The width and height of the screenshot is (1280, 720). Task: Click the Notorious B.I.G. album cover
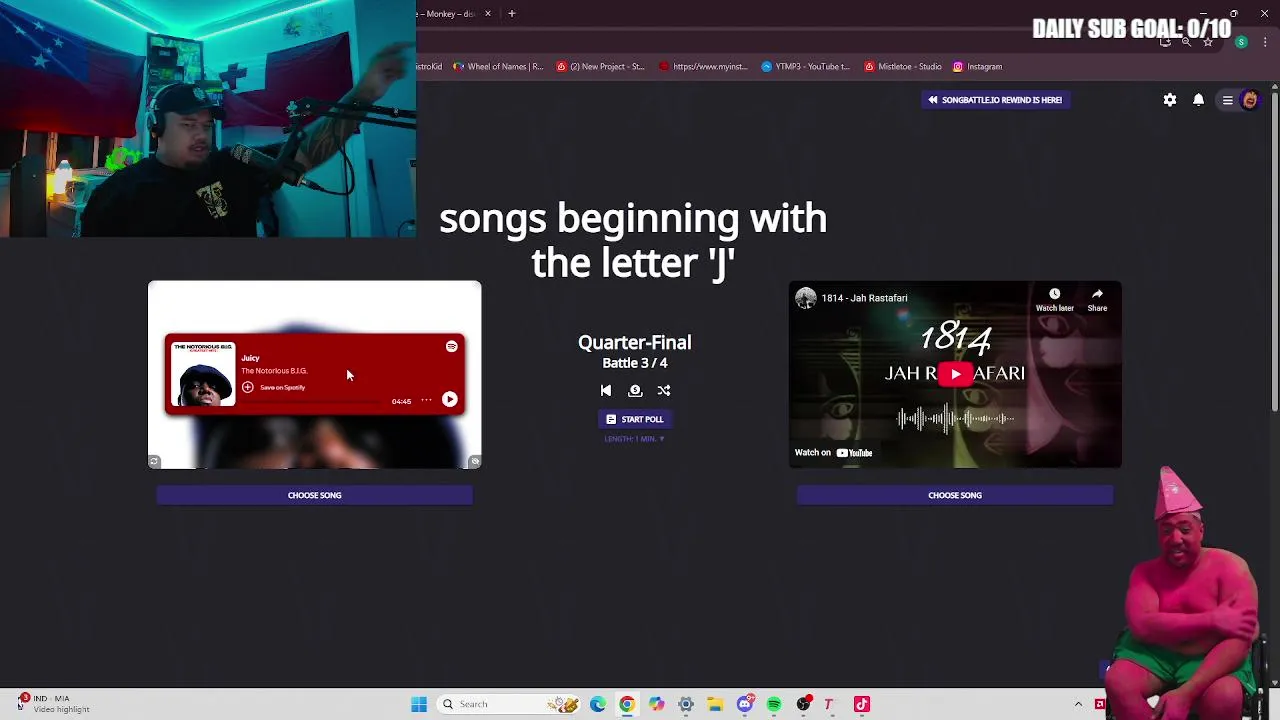203,374
